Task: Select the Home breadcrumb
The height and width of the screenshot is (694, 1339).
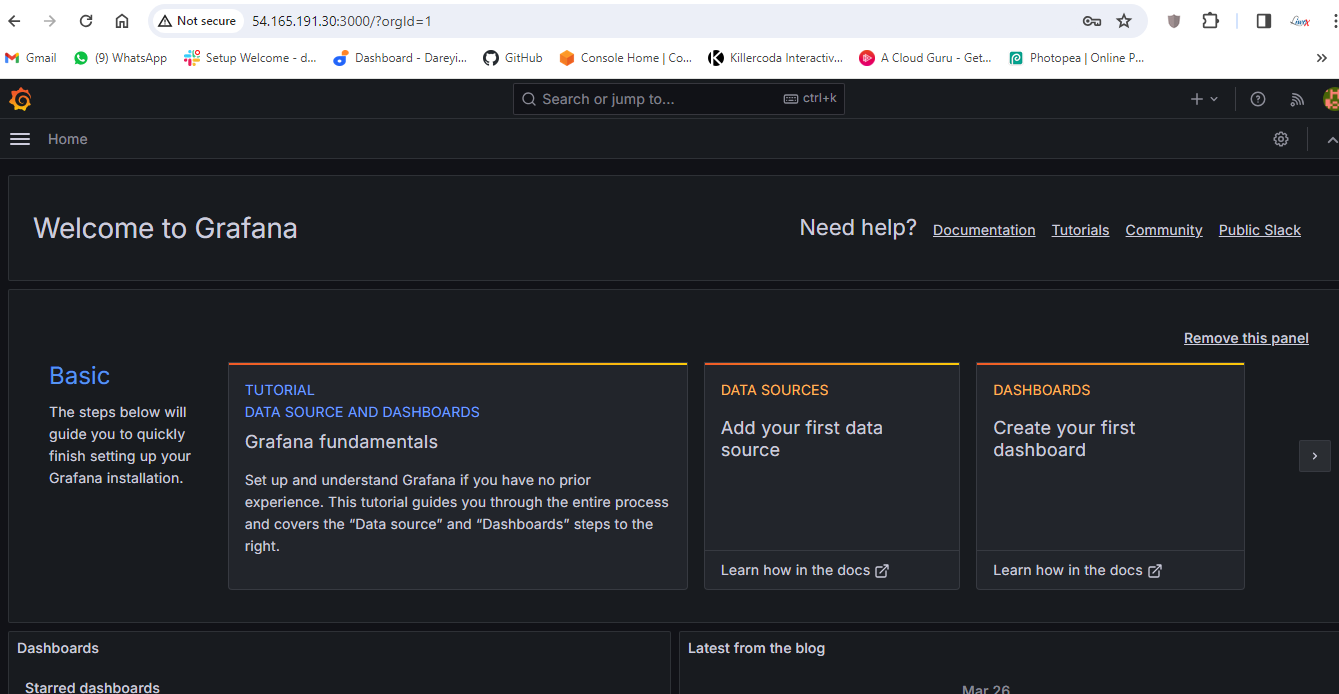Action: click(68, 139)
